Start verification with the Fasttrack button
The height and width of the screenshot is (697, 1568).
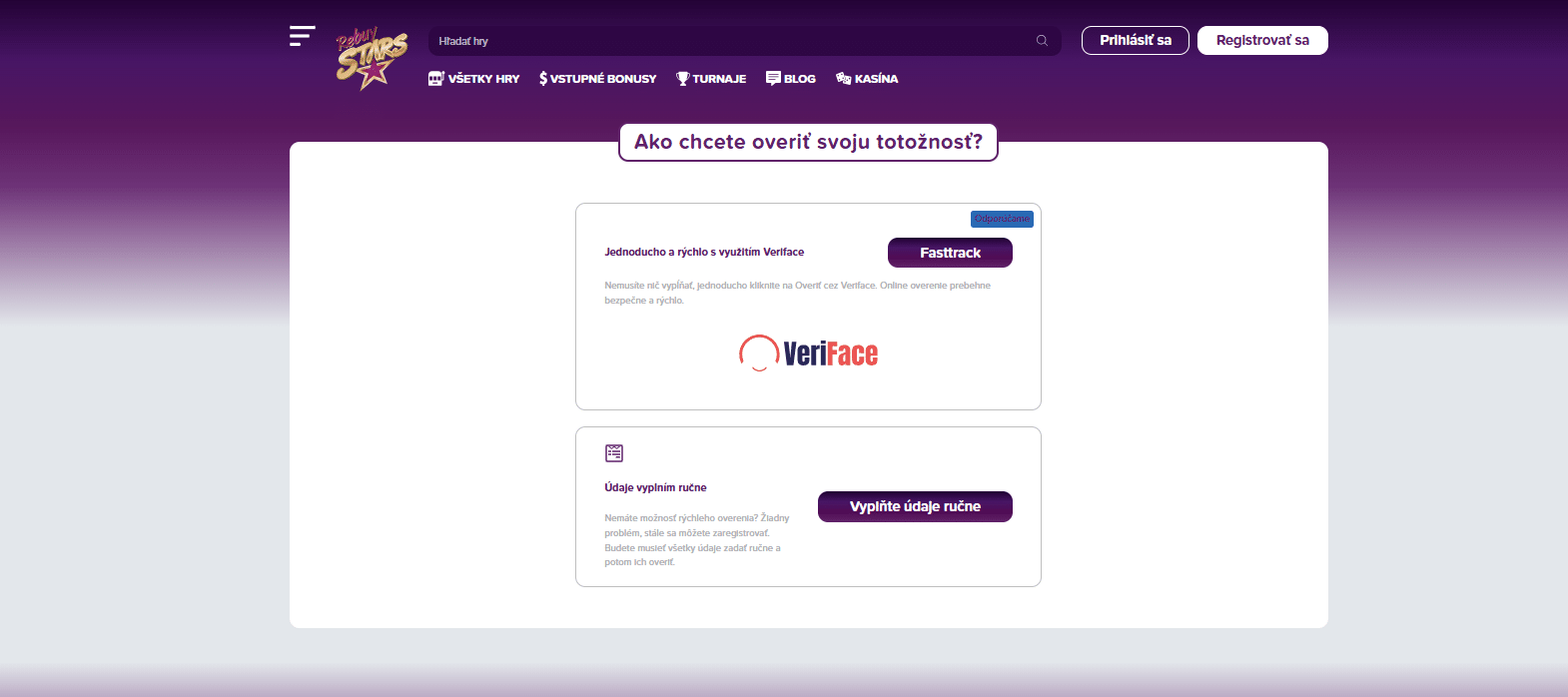coord(950,253)
